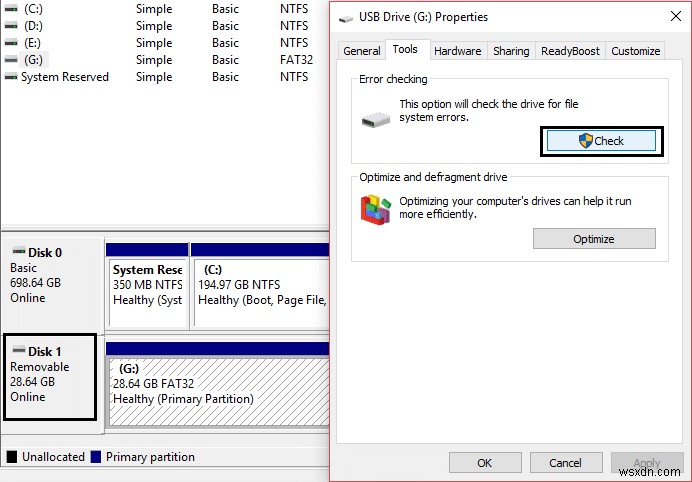The height and width of the screenshot is (482, 692).
Task: Click the blue Primary partition legend swatch
Action: point(96,456)
